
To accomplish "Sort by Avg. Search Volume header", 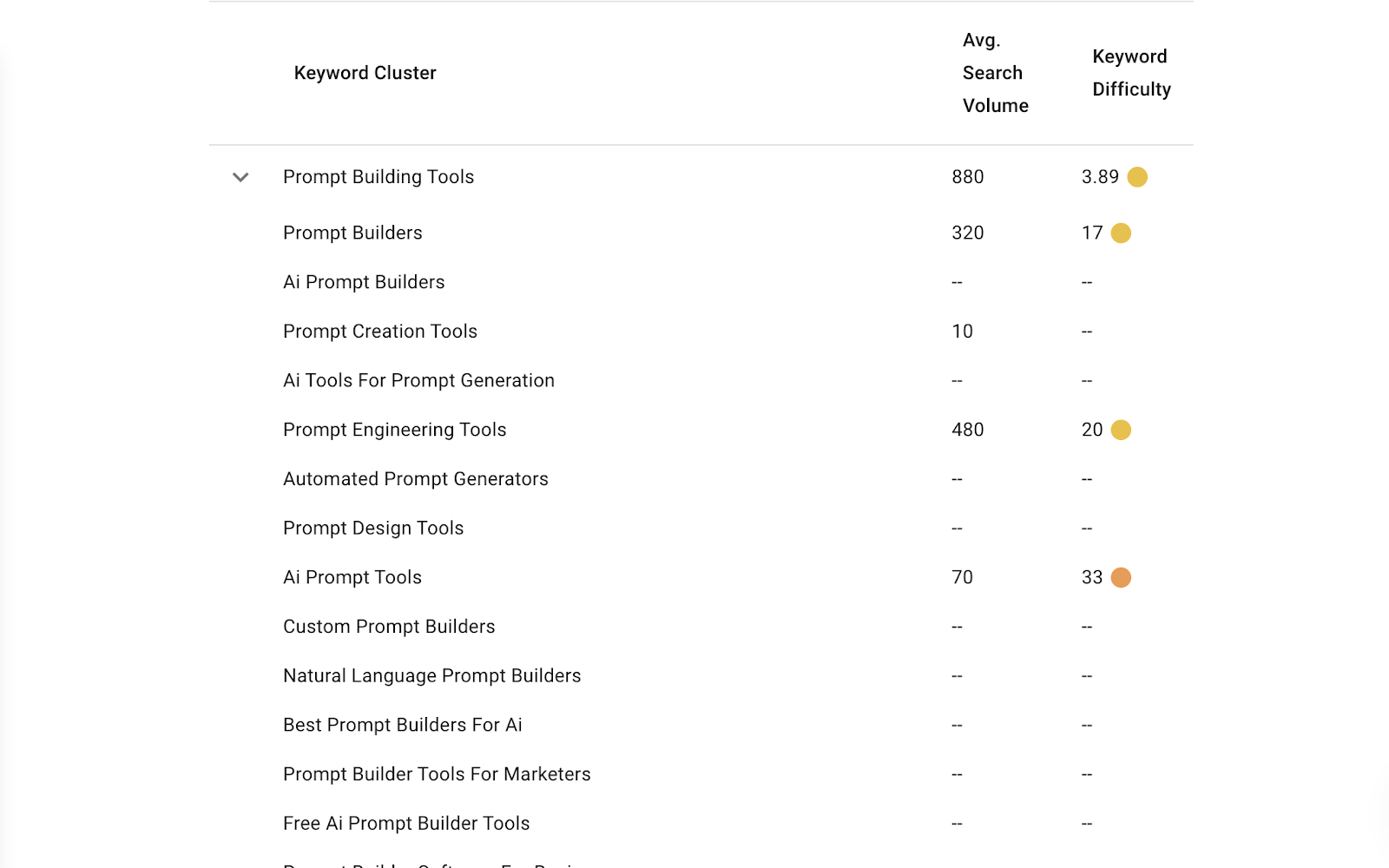I will click(x=995, y=73).
